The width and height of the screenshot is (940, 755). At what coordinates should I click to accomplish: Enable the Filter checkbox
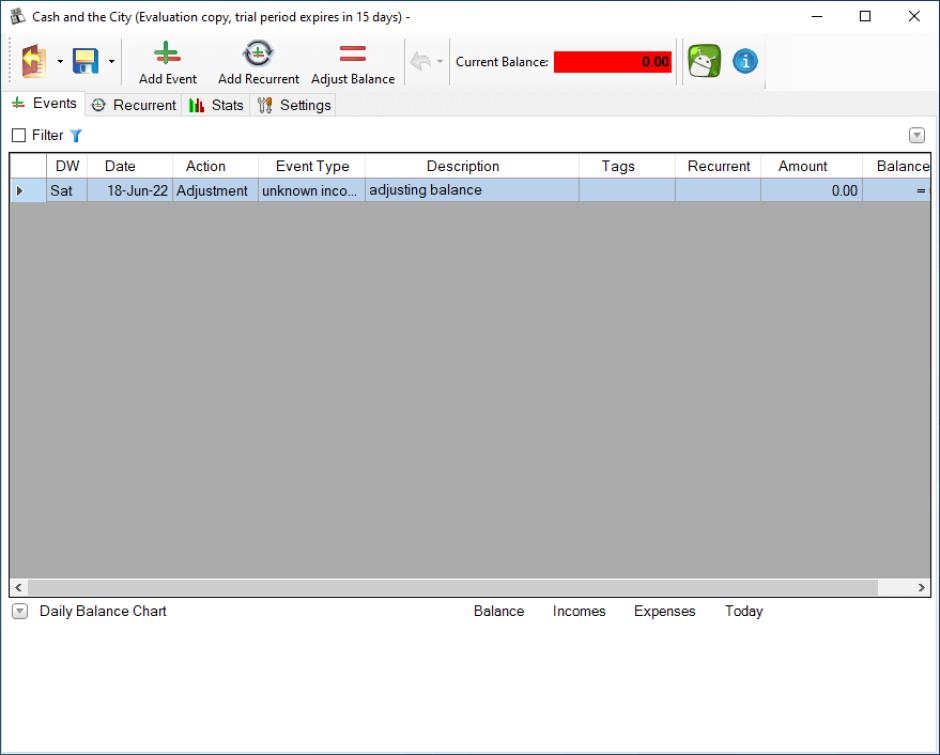[x=19, y=136]
